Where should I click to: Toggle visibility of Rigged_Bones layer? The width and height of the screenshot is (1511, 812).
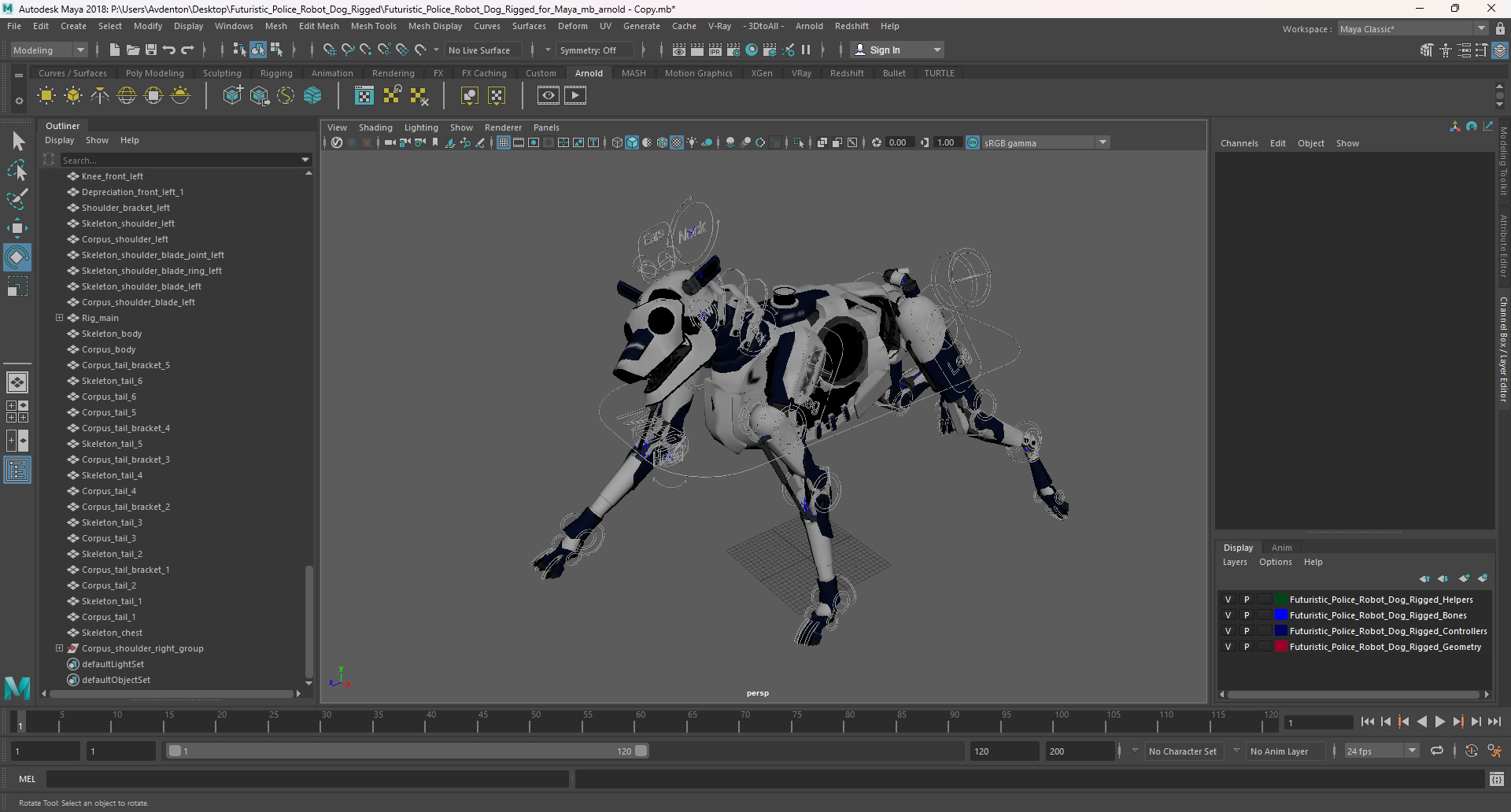tap(1228, 615)
